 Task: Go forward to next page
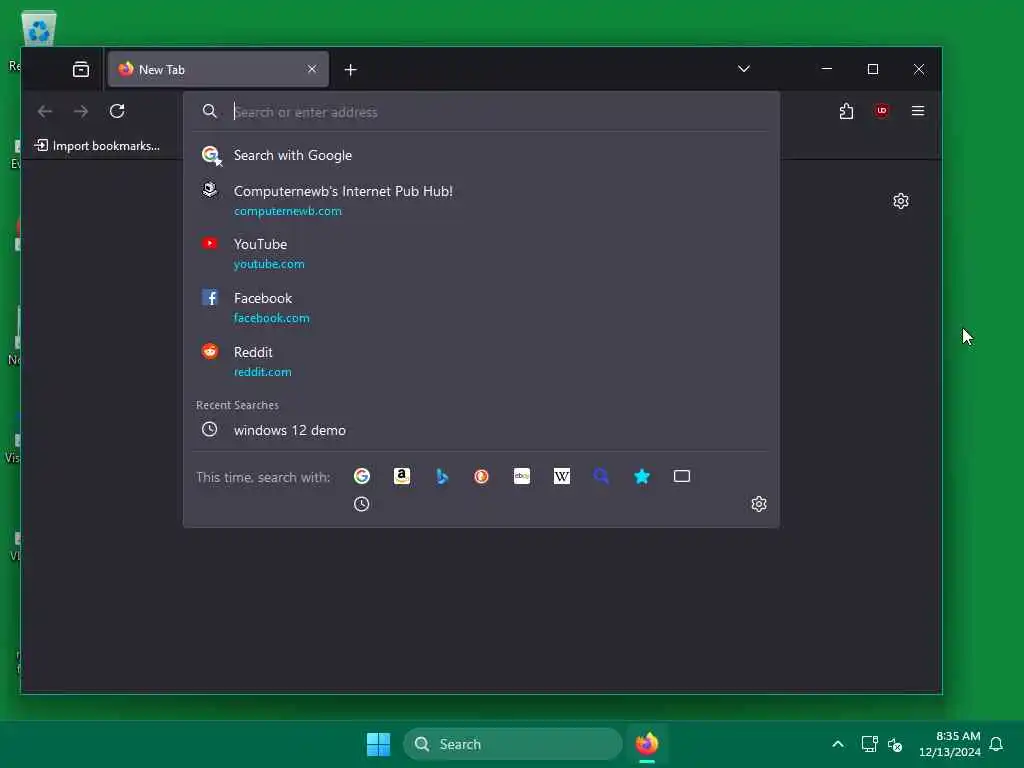(x=81, y=112)
